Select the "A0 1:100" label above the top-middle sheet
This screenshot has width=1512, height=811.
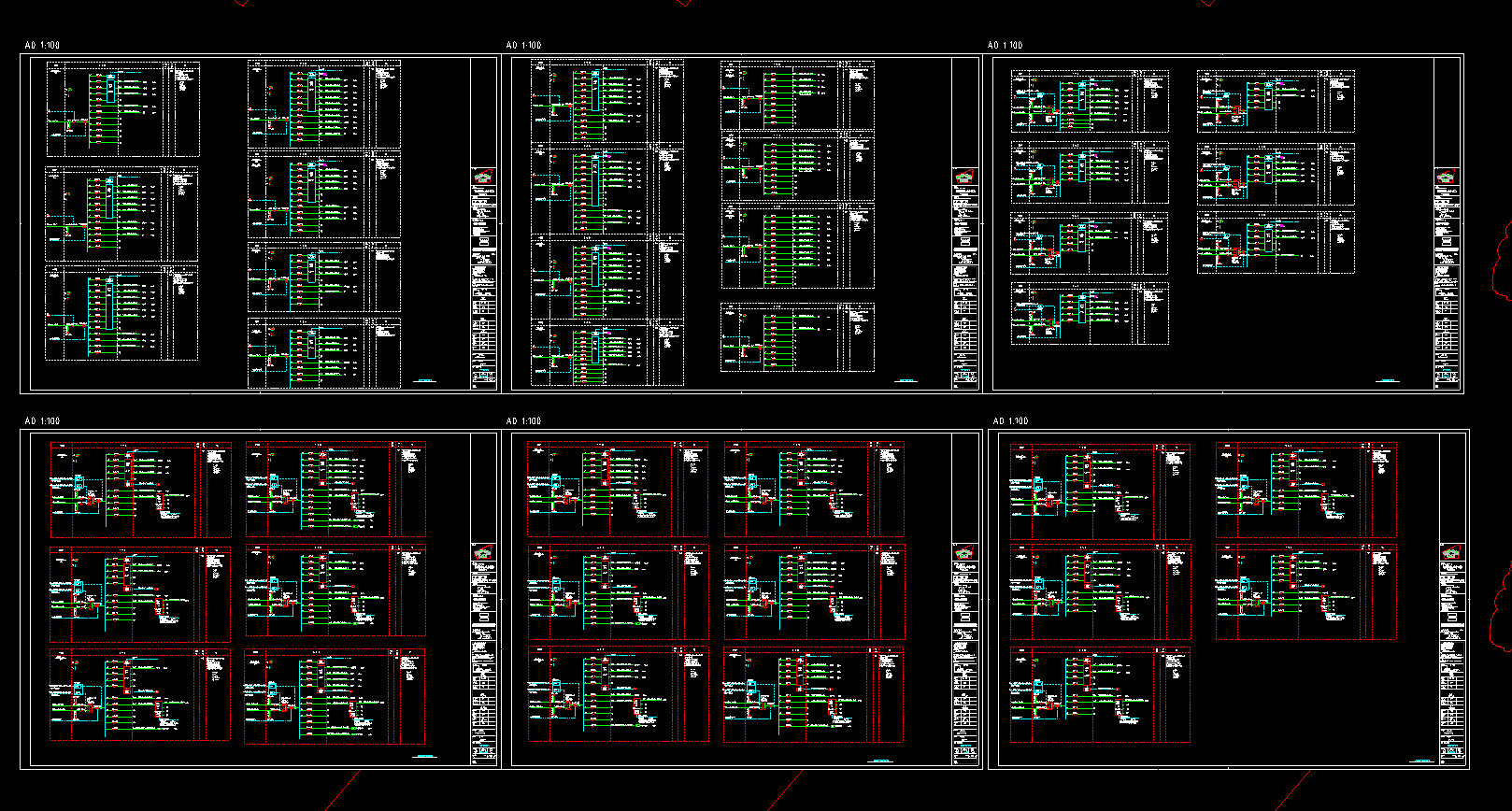[523, 45]
